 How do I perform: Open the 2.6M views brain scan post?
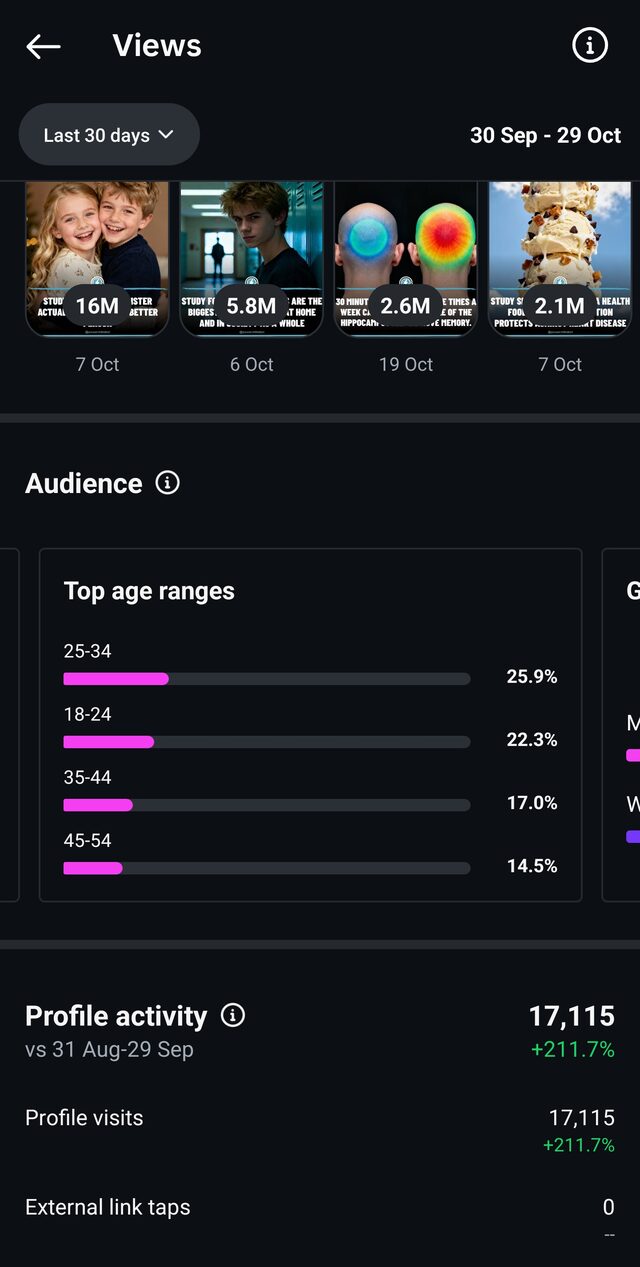(405, 258)
